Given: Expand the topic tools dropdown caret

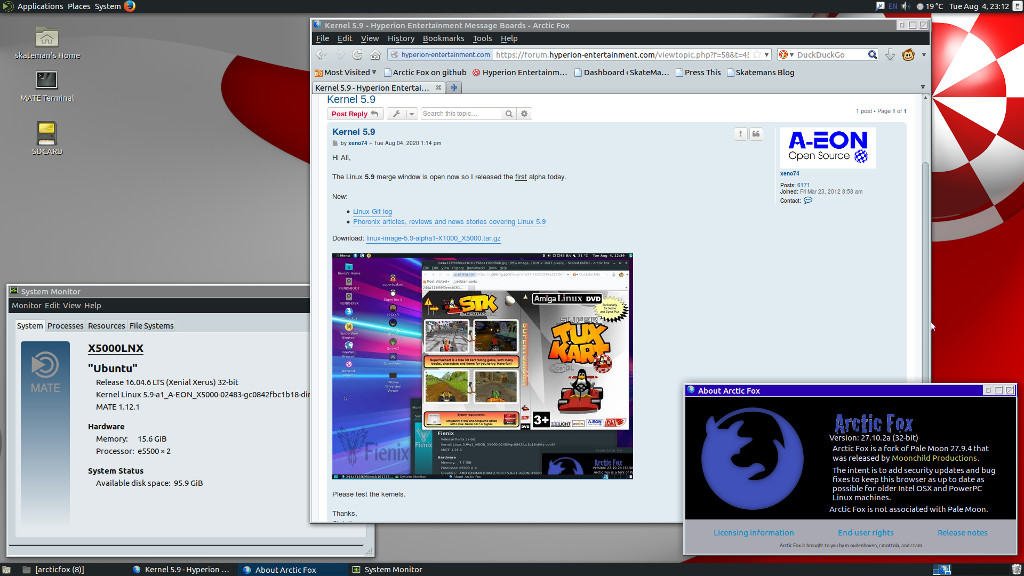Looking at the screenshot, I should pyautogui.click(x=411, y=114).
